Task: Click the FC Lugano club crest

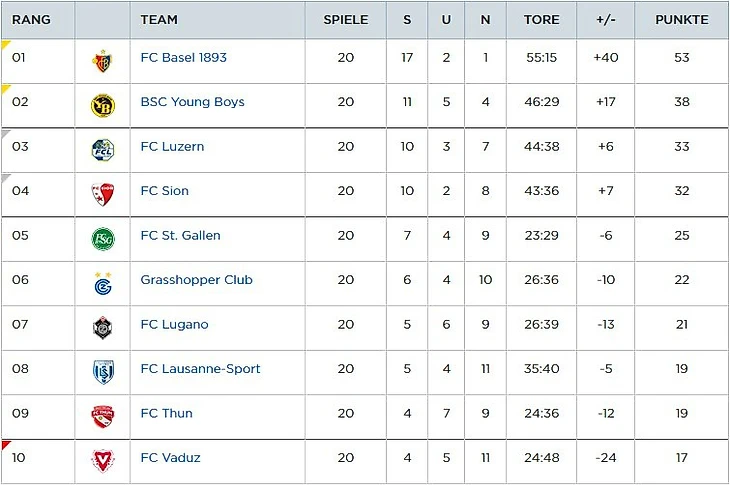Action: pyautogui.click(x=102, y=327)
